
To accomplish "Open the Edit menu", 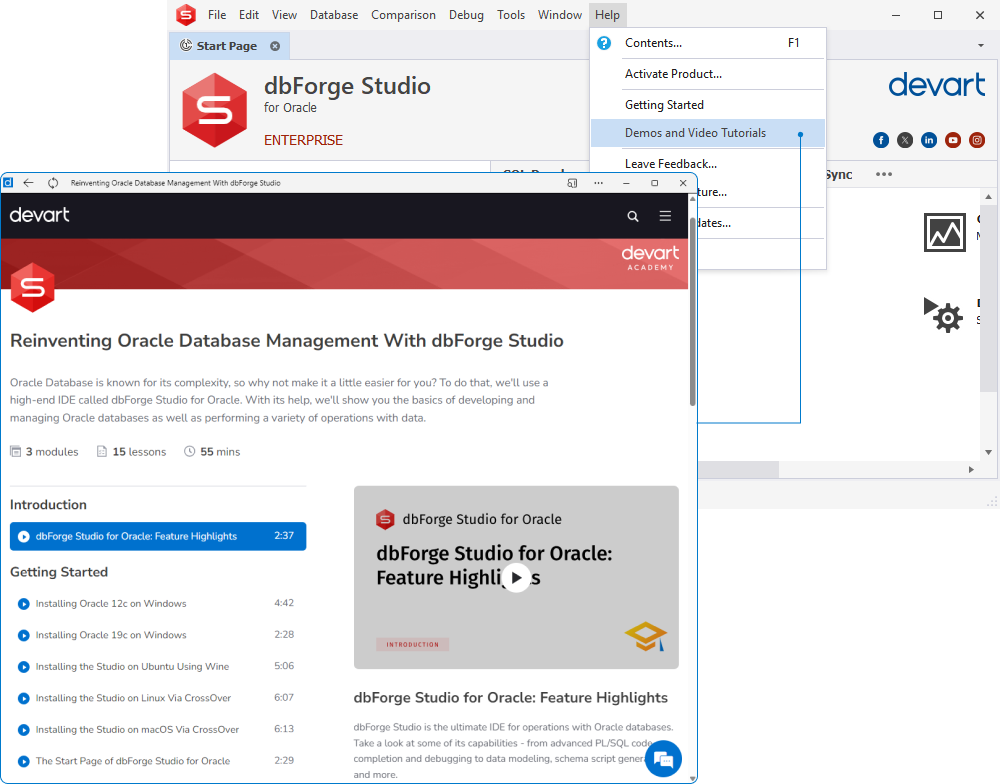I will click(x=249, y=15).
